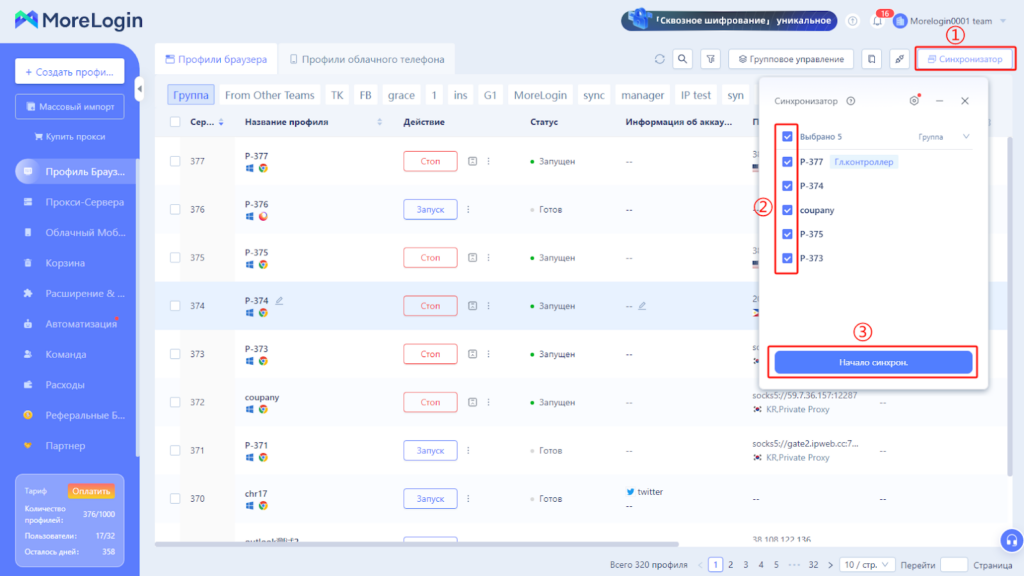The image size is (1024, 576).
Task: Click the pencil edit icon beside P-374
Action: 280,300
